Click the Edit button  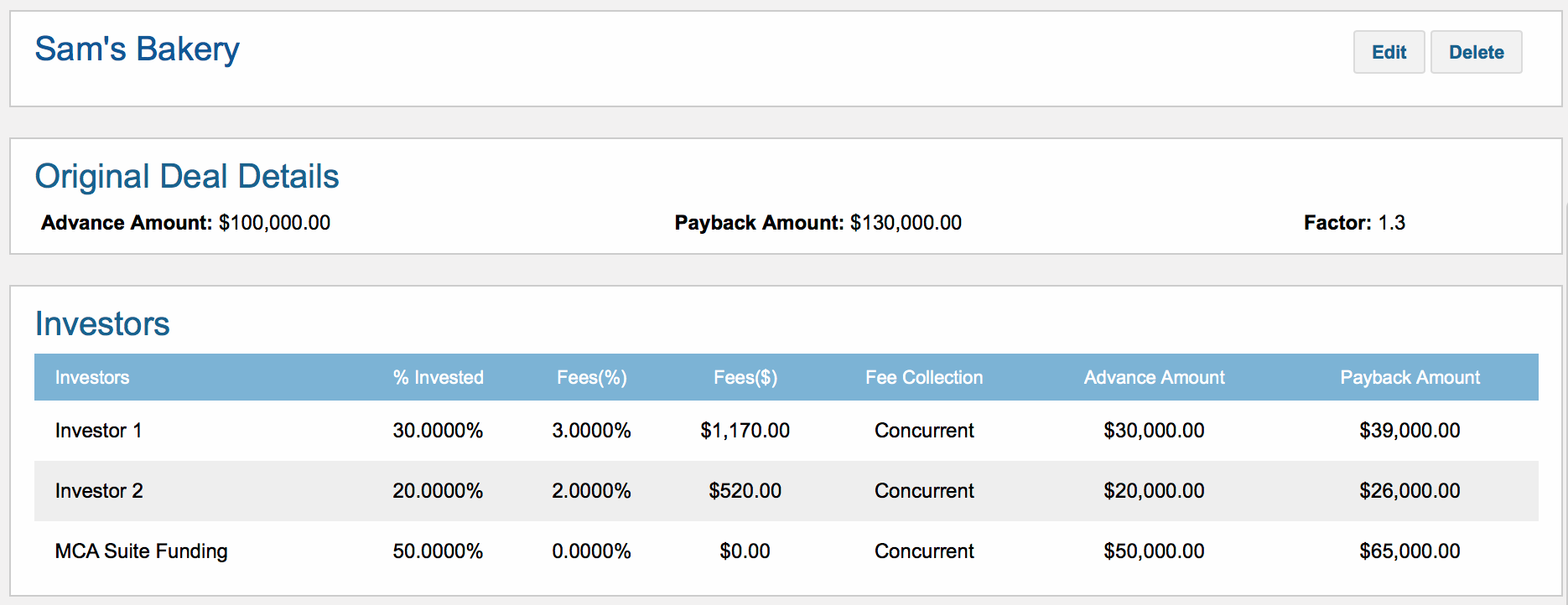click(1389, 52)
